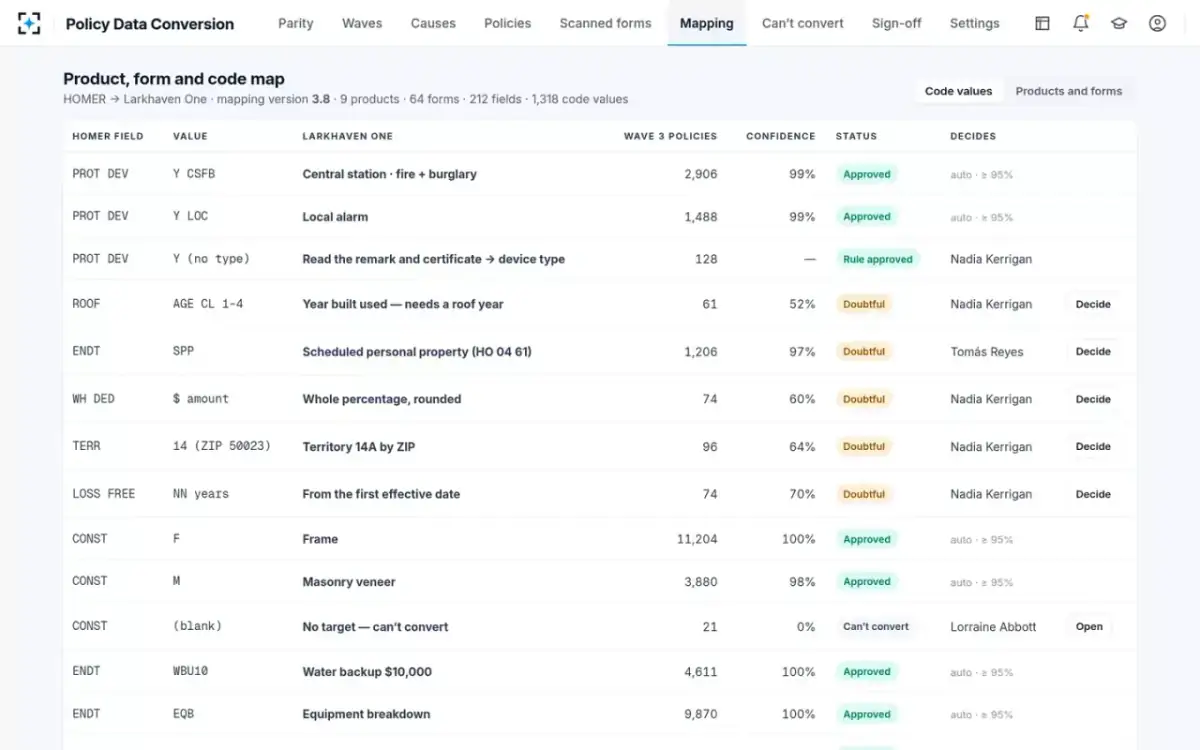Click the value 'EQB'
Screen dimensions: 1200x750
pyautogui.click(x=183, y=714)
